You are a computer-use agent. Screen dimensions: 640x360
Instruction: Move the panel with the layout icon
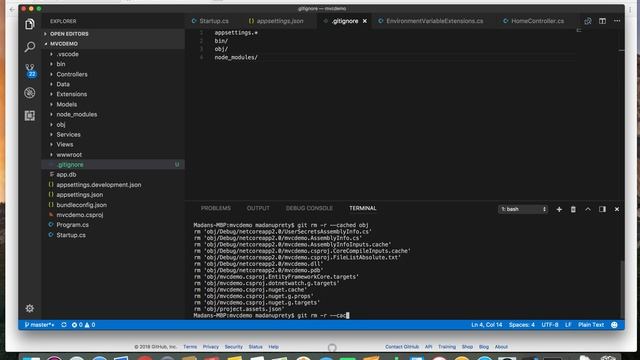(x=602, y=209)
